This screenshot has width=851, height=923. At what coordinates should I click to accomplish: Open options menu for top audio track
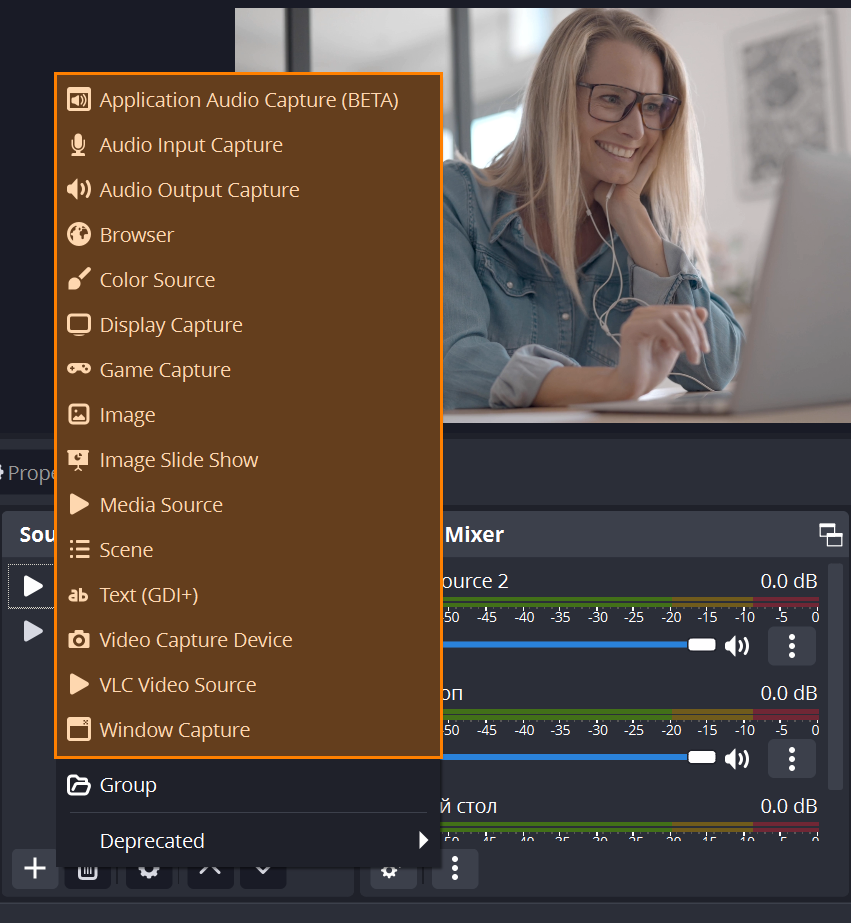(x=791, y=646)
